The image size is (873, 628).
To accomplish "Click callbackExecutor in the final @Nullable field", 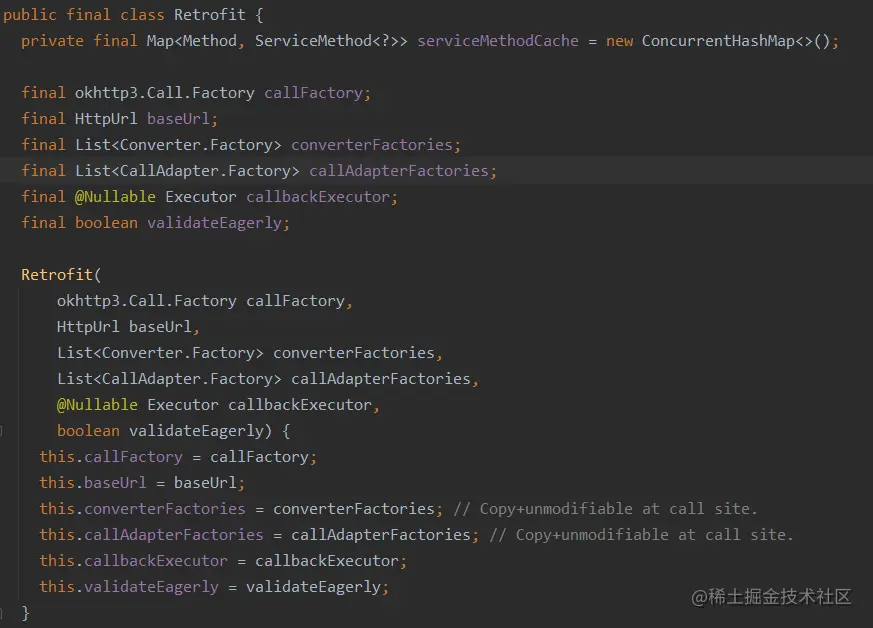I will 318,197.
